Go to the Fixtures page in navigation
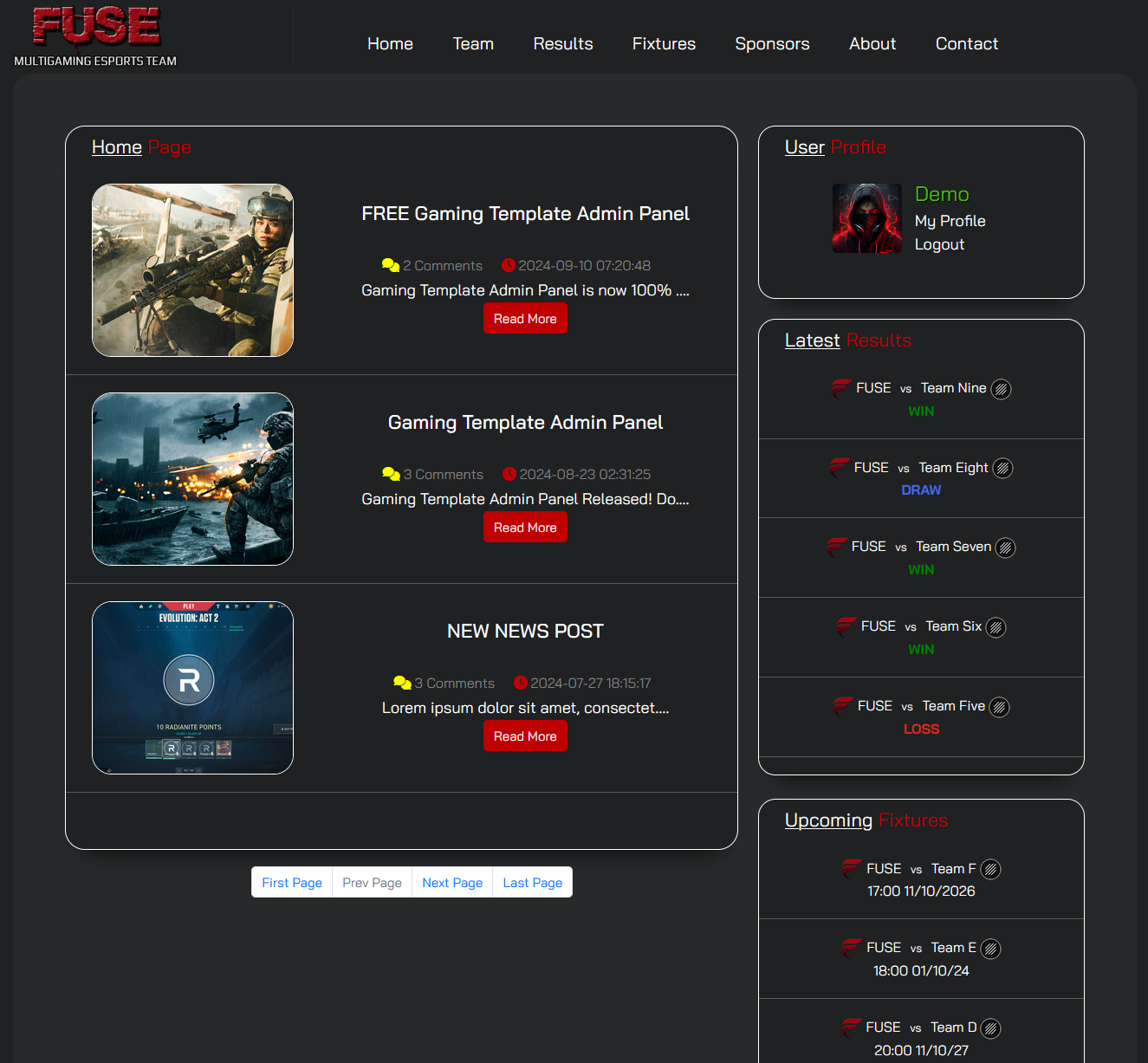 664,43
